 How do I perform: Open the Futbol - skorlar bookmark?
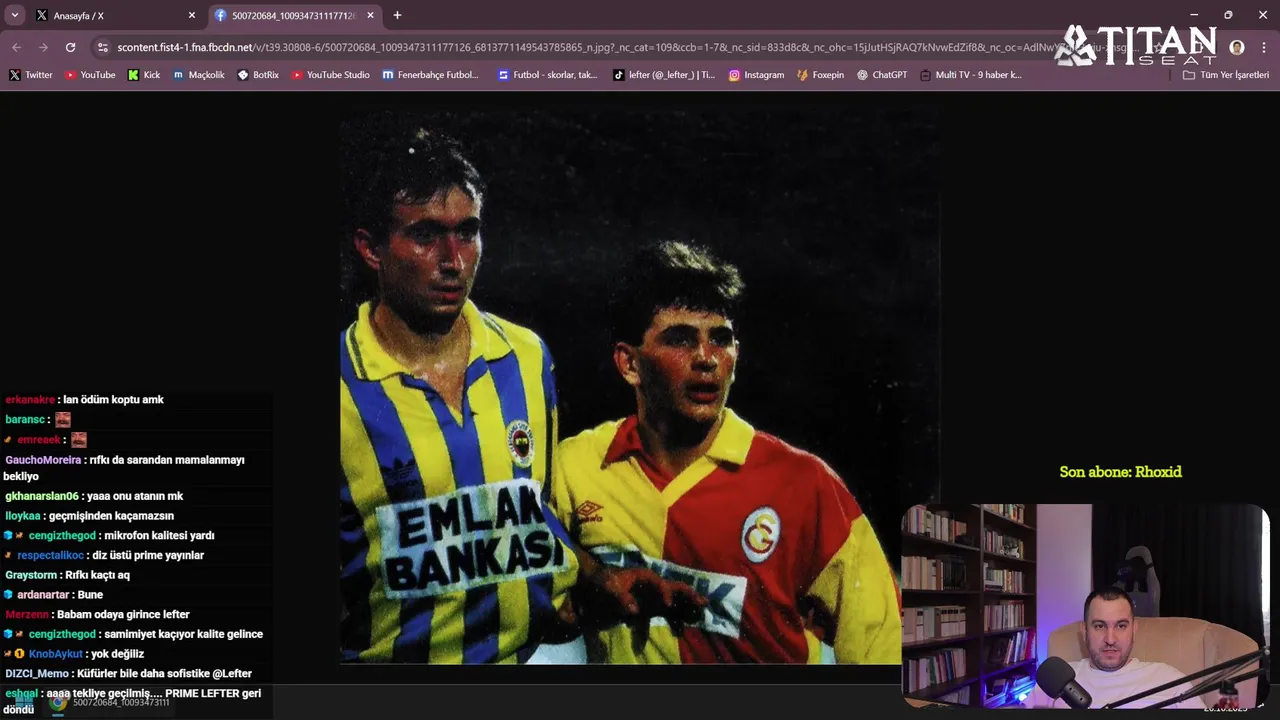548,75
